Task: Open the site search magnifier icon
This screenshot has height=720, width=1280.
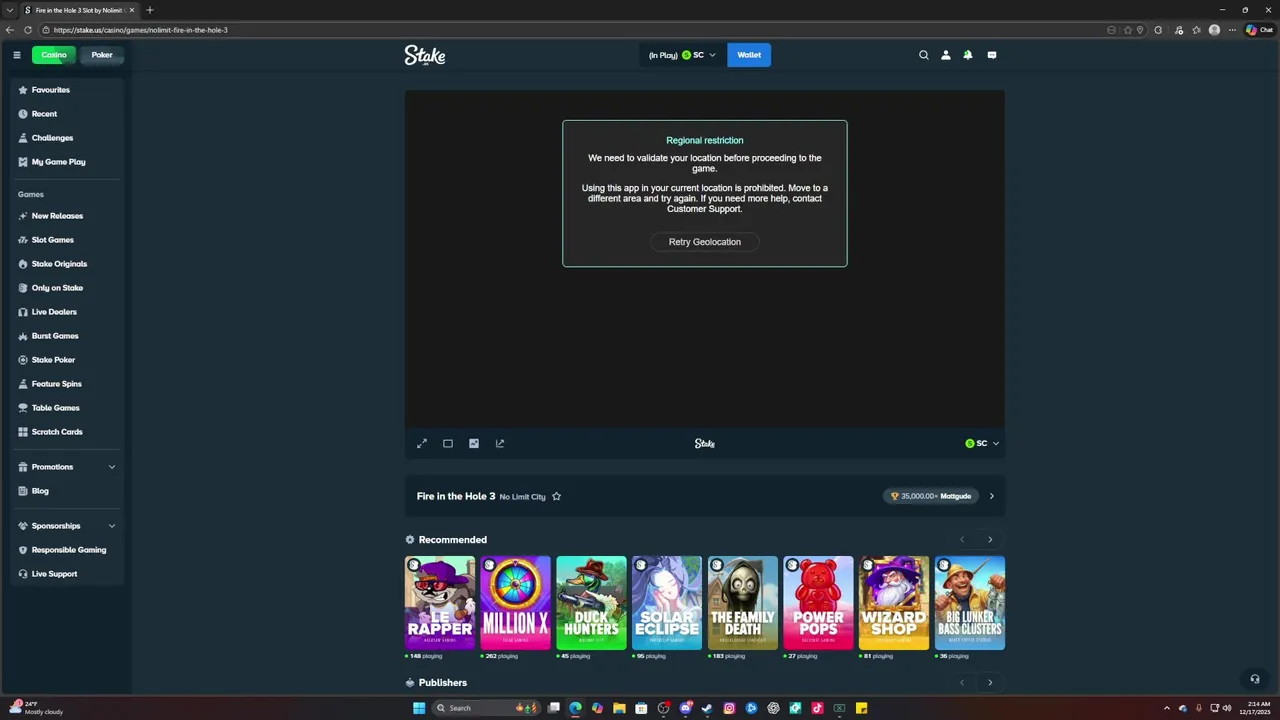Action: pyautogui.click(x=924, y=55)
